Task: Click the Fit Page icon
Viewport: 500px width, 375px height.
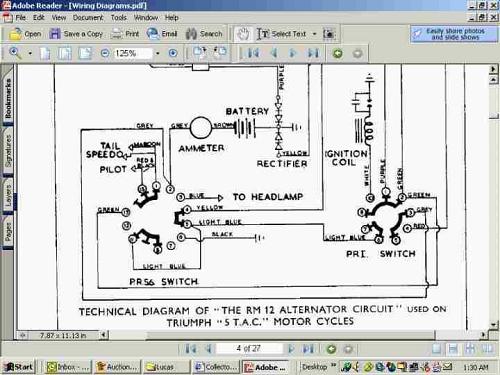Action: [x=65, y=53]
